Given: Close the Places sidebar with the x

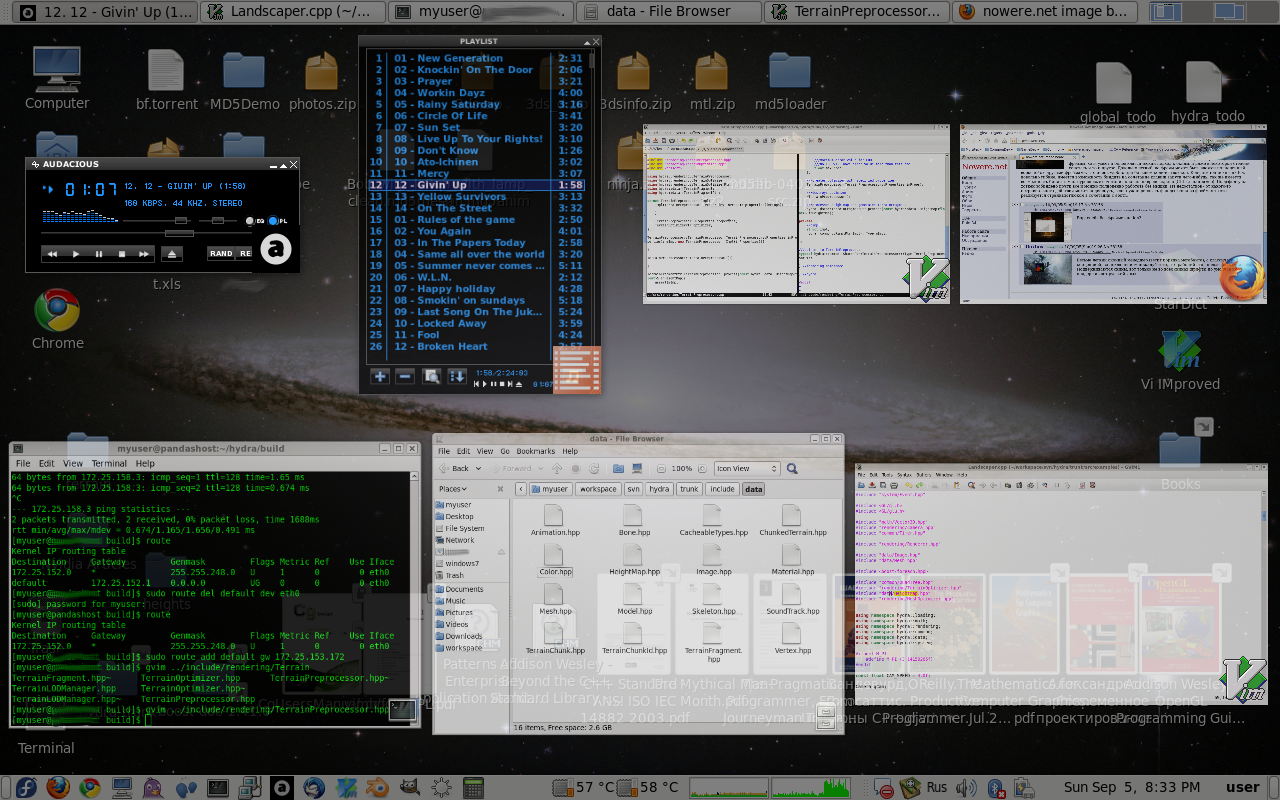Looking at the screenshot, I should click(x=502, y=489).
